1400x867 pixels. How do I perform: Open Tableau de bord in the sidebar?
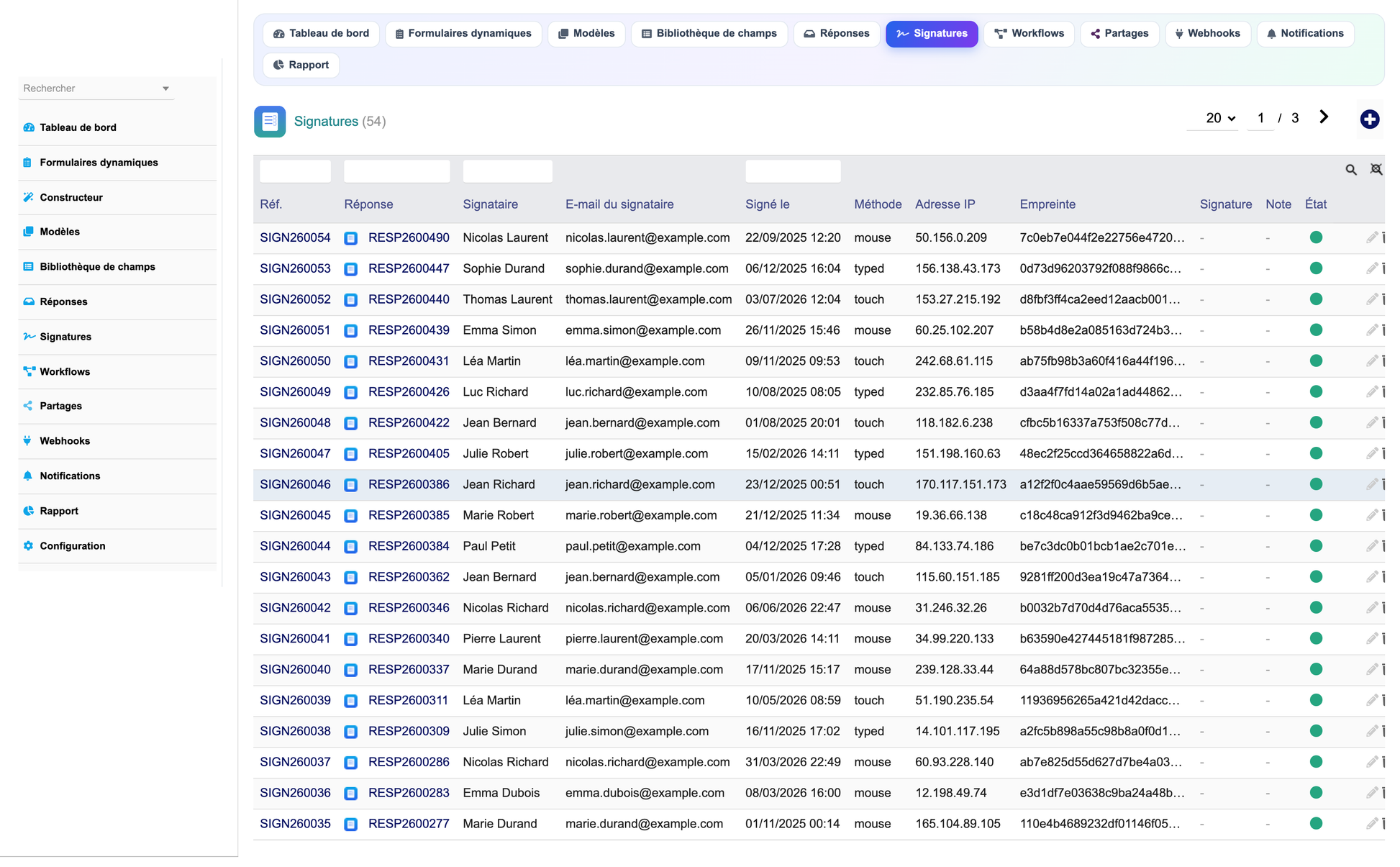(78, 127)
